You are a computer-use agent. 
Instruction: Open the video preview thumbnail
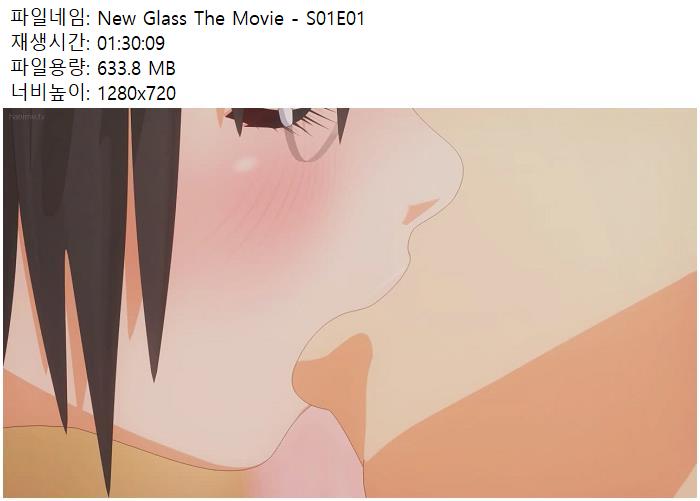coord(350,303)
